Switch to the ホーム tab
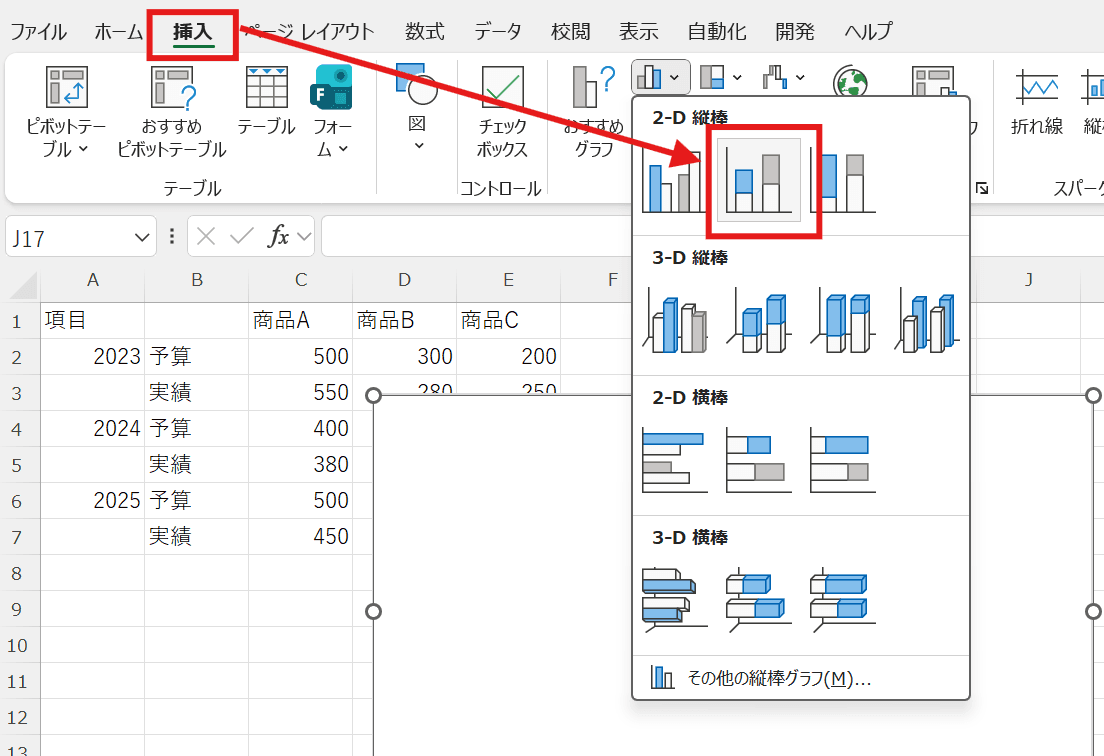The image size is (1104, 756). coord(119,32)
